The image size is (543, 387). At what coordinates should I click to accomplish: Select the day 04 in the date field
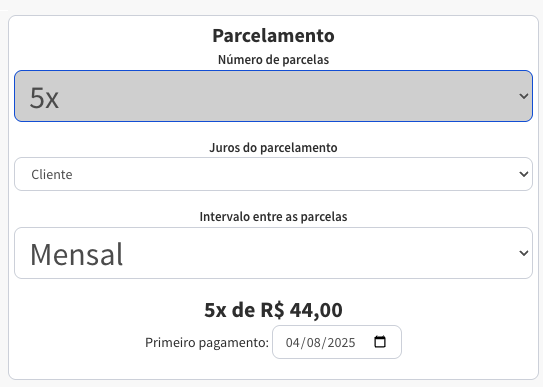click(x=292, y=342)
